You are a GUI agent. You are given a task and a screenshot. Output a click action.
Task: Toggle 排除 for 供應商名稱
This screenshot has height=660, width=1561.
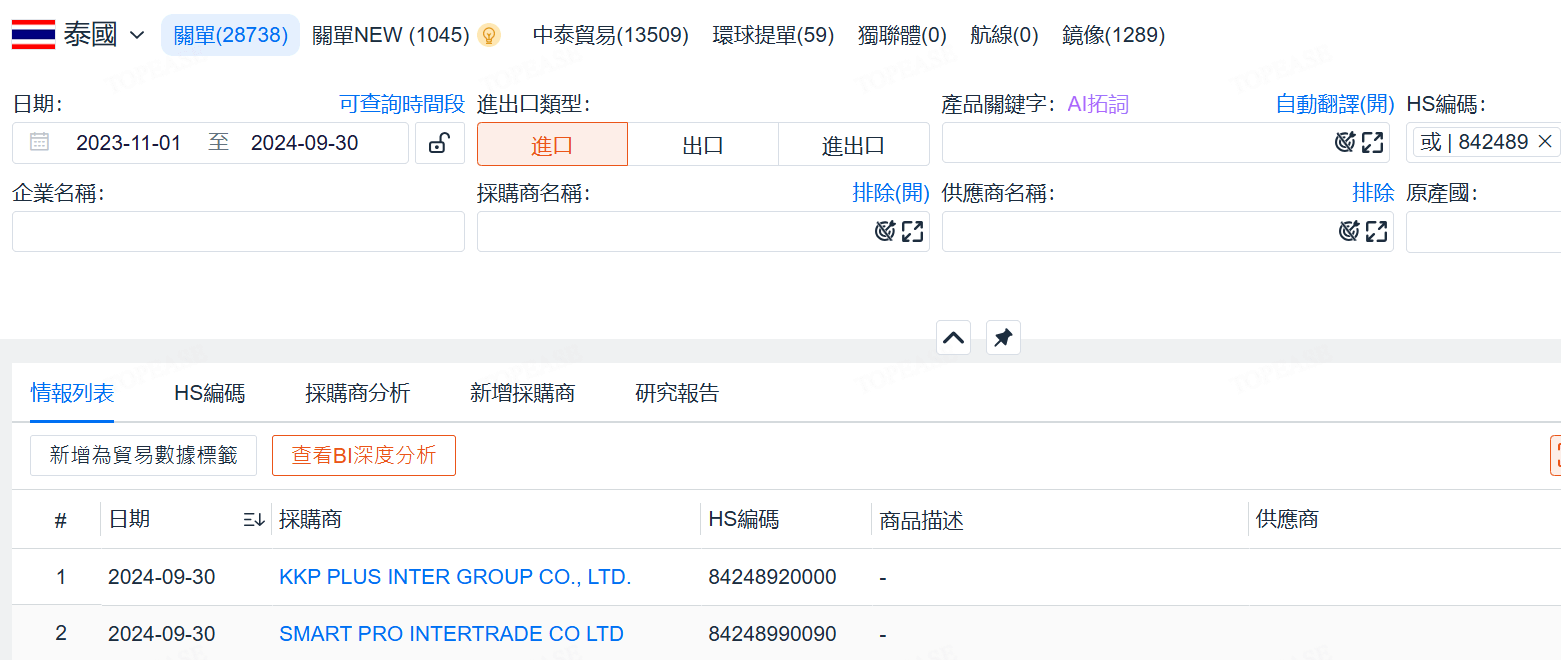(1373, 193)
